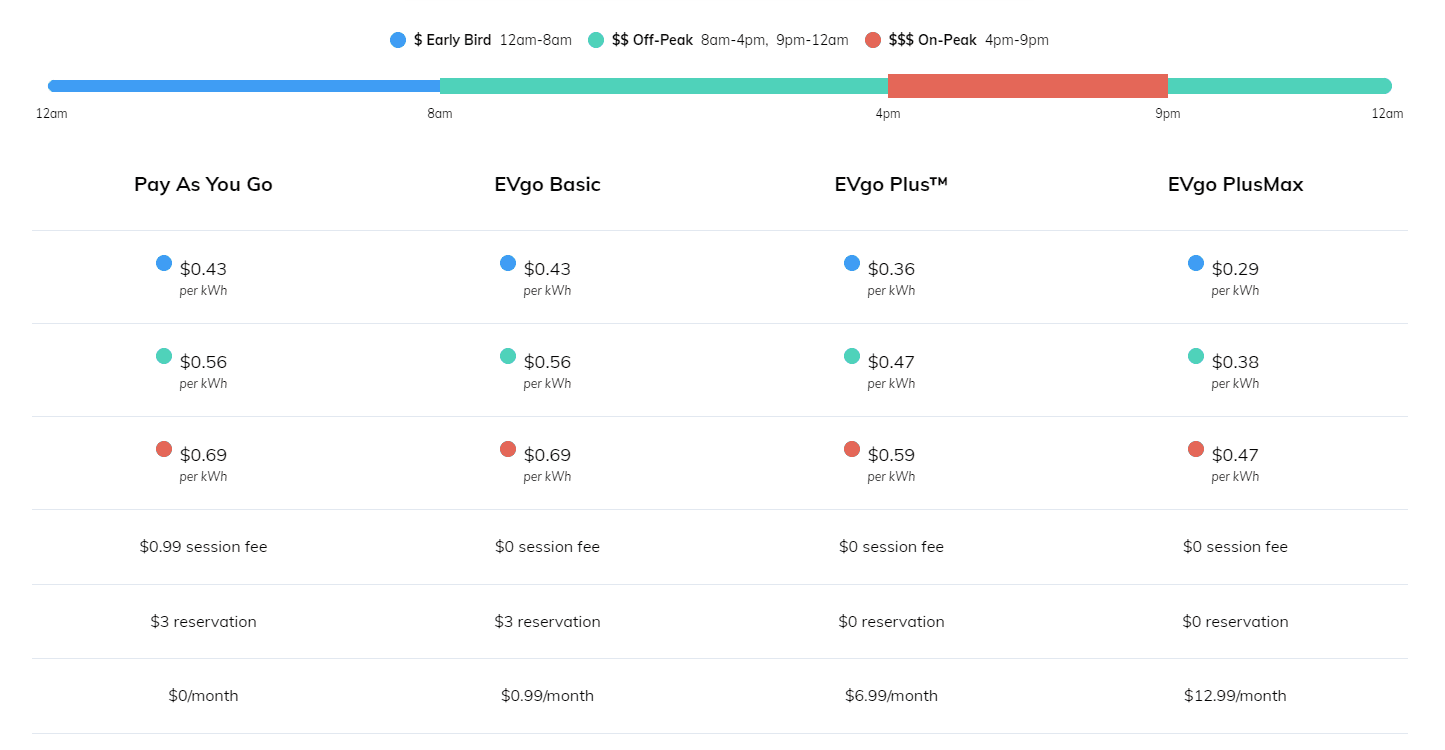Click "$0 session fee" in the EVgo Basic column

tap(548, 547)
